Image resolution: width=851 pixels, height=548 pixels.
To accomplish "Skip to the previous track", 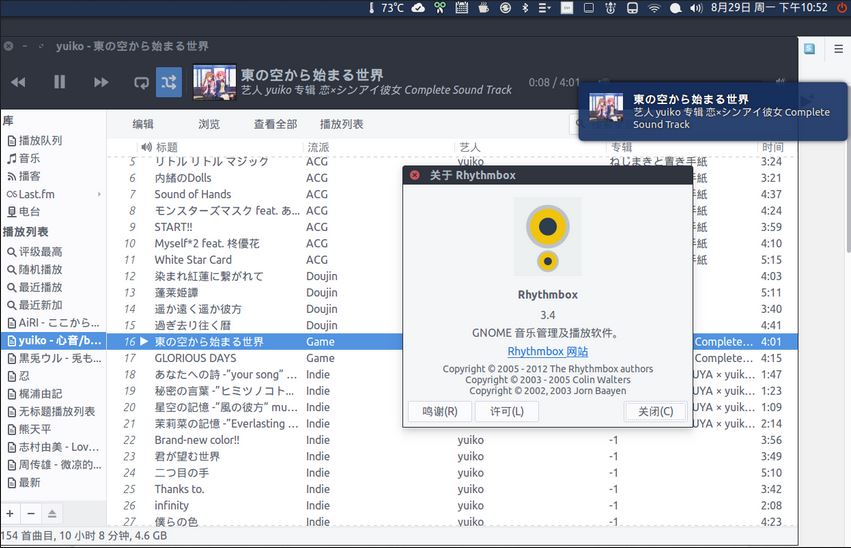I will [x=18, y=82].
